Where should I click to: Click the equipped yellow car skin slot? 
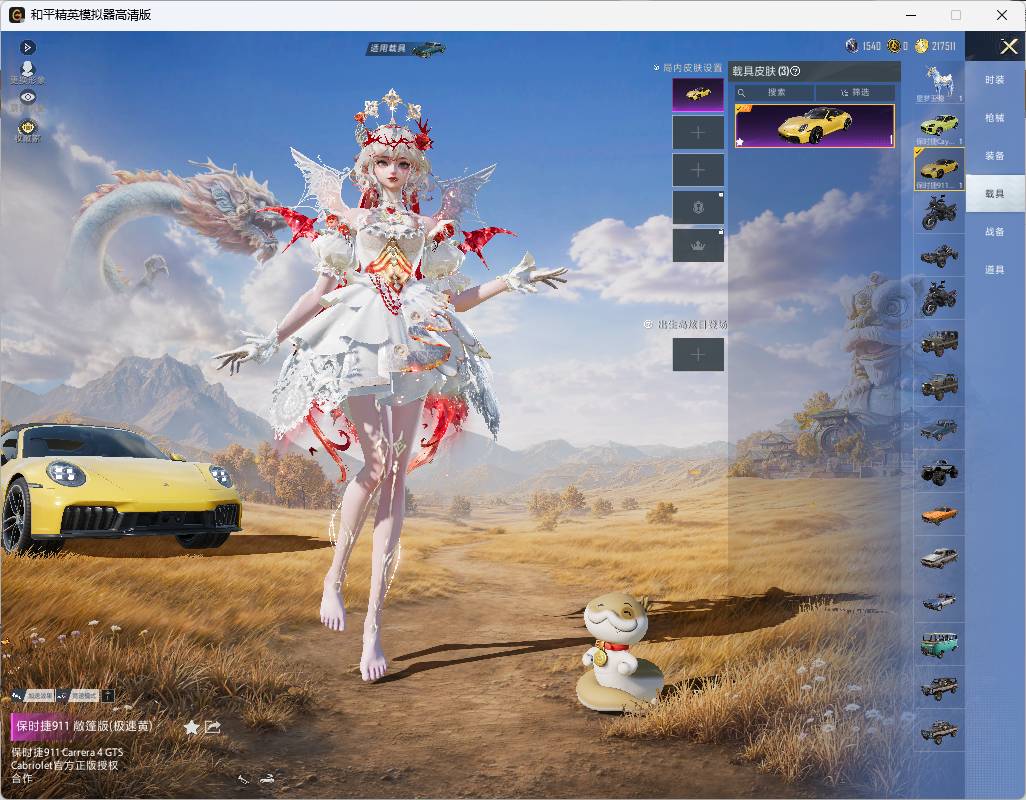[698, 95]
